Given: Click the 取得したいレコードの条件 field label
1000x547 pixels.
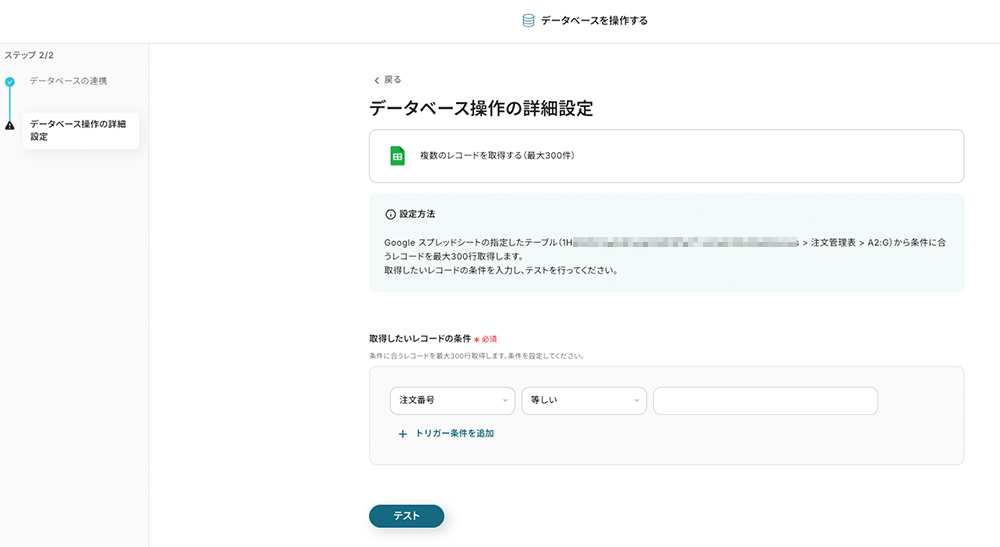Looking at the screenshot, I should pos(419,339).
